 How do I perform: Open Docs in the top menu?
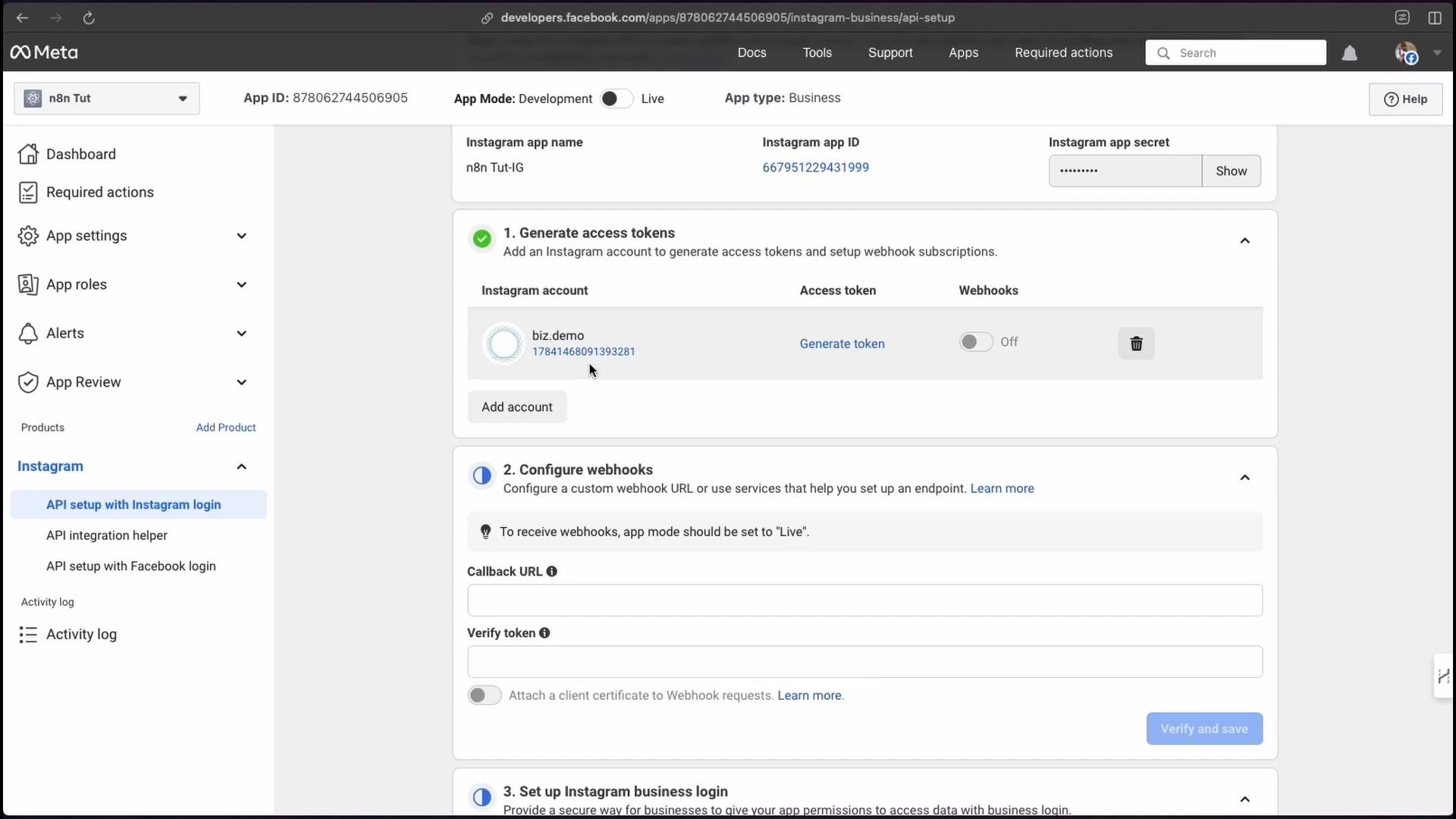click(752, 52)
